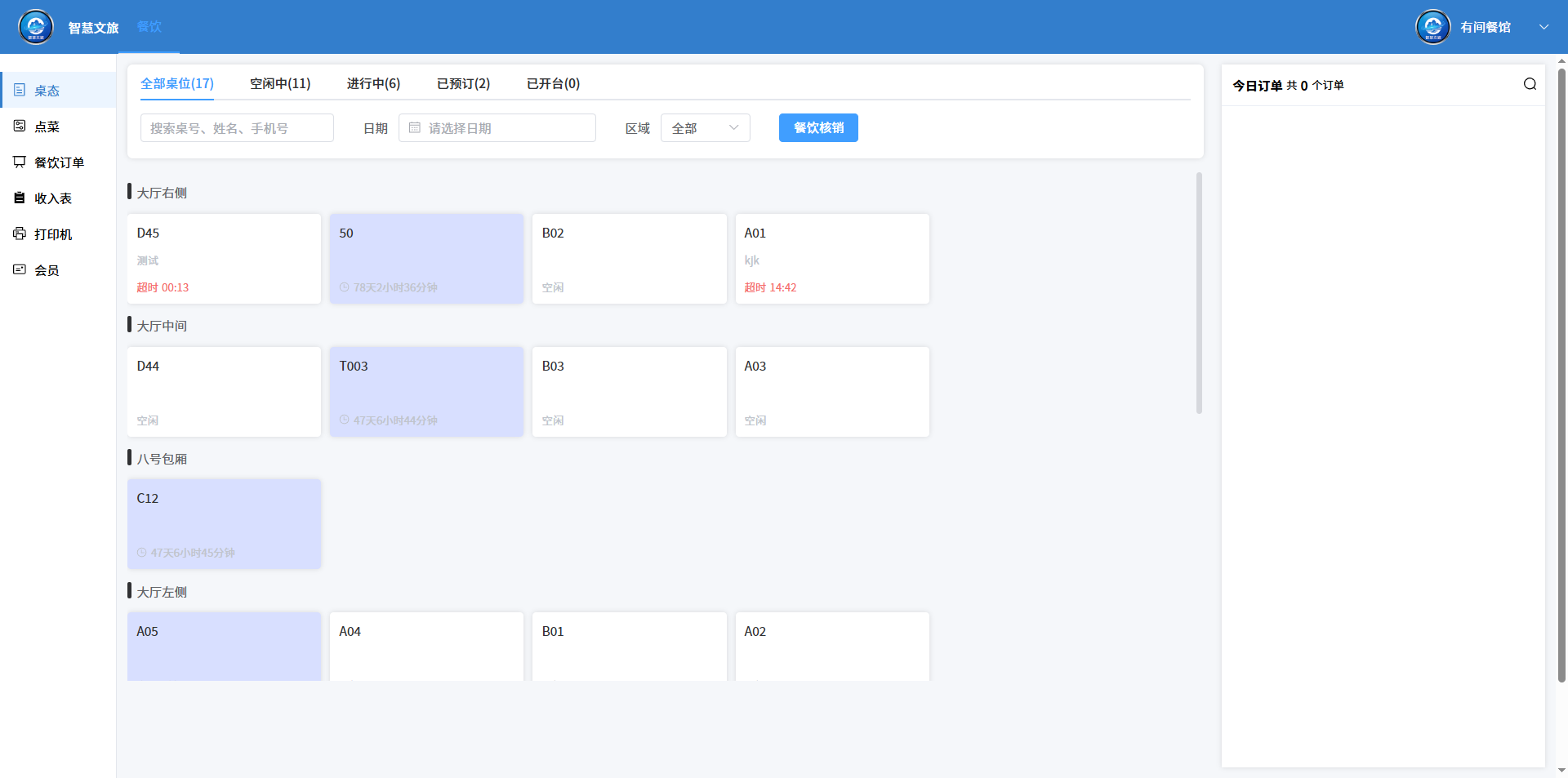Select table card T003

tap(426, 392)
